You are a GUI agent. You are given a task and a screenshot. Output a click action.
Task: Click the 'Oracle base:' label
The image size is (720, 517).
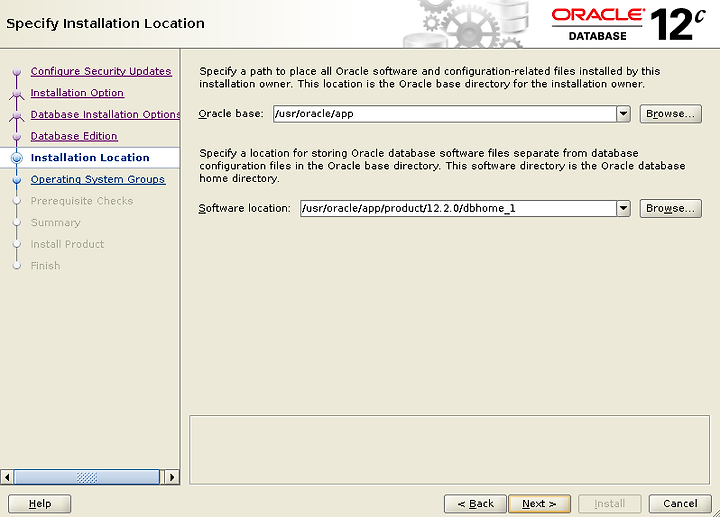tap(231, 114)
